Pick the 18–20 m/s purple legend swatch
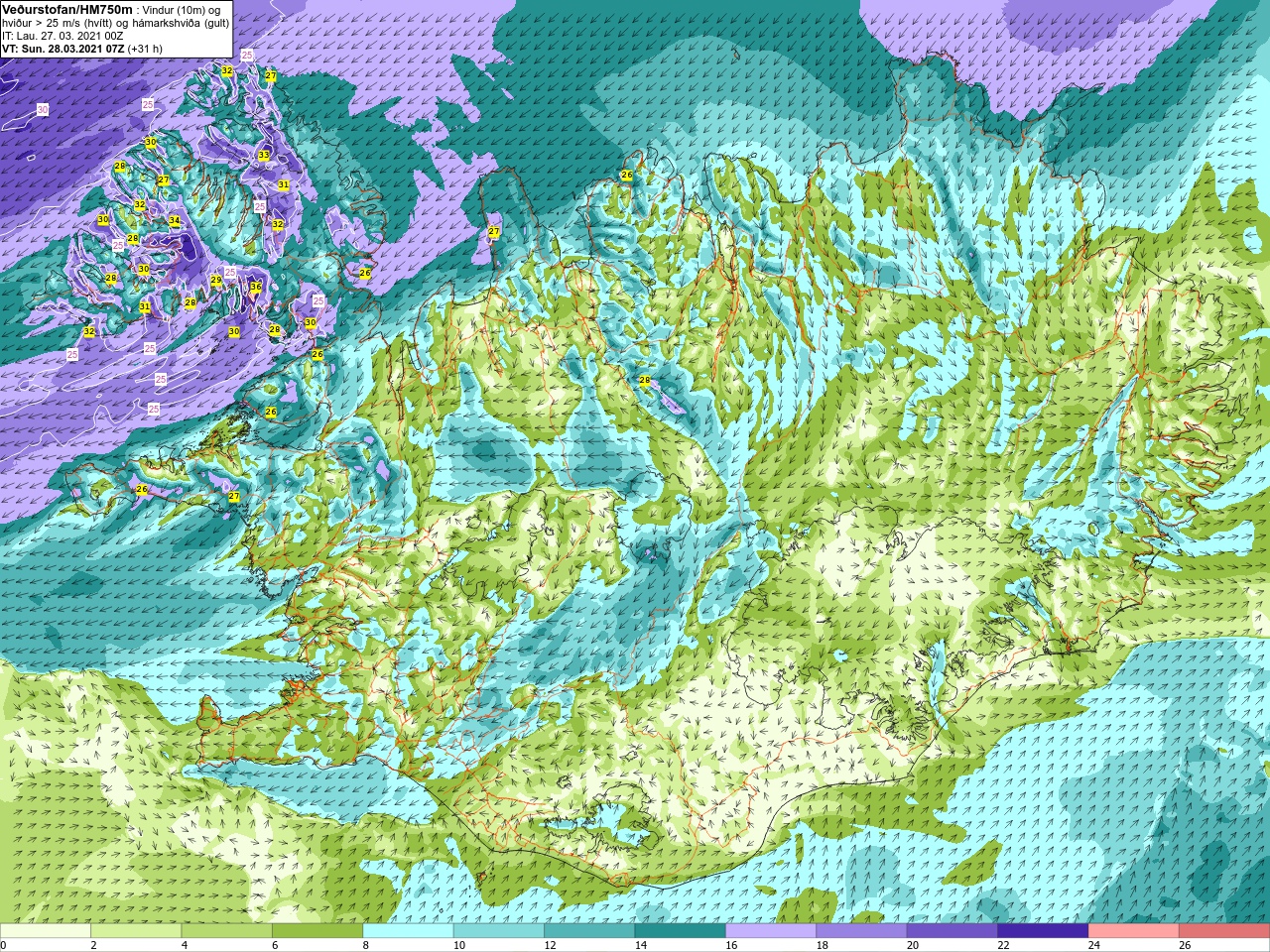 (862, 931)
